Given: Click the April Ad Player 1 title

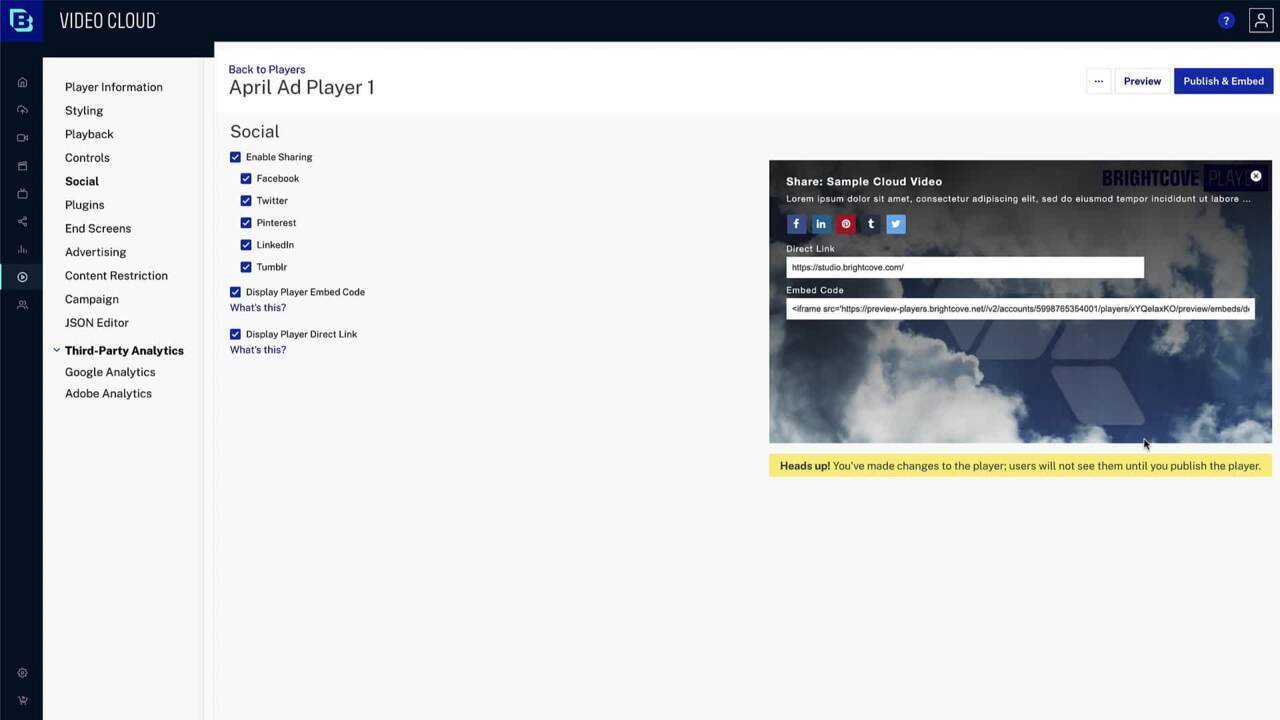Looking at the screenshot, I should pyautogui.click(x=302, y=87).
